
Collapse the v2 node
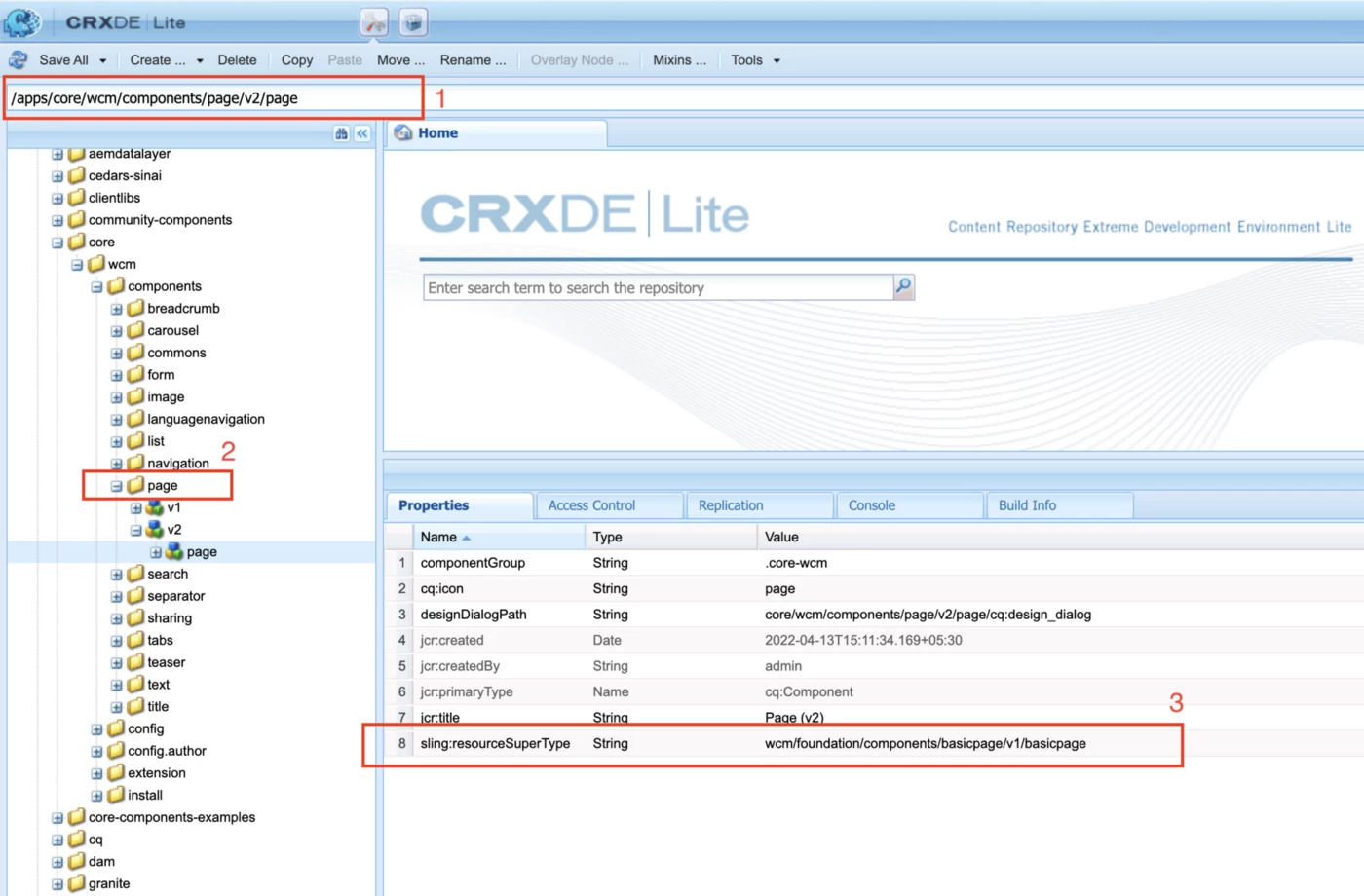[136, 531]
